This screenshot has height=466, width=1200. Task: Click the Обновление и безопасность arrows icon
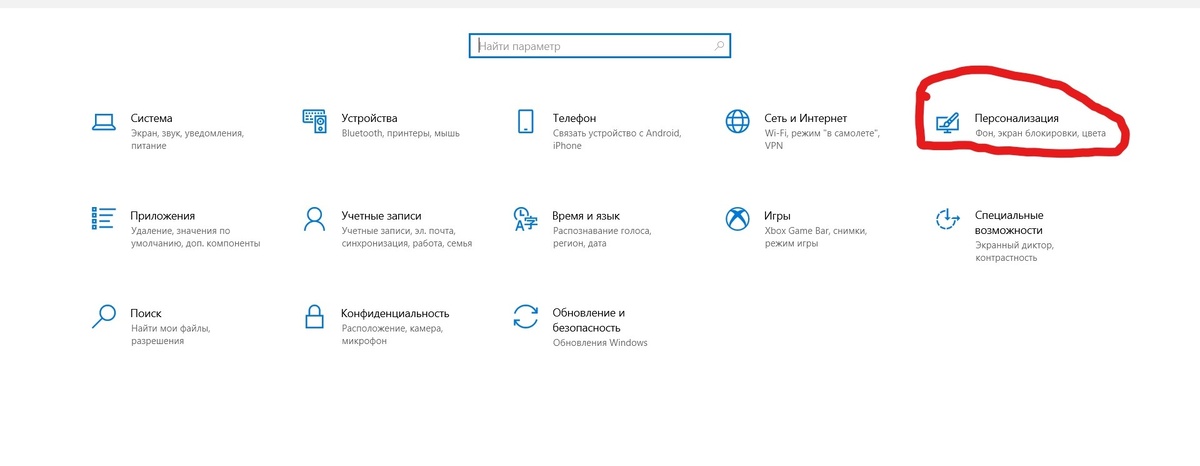526,316
